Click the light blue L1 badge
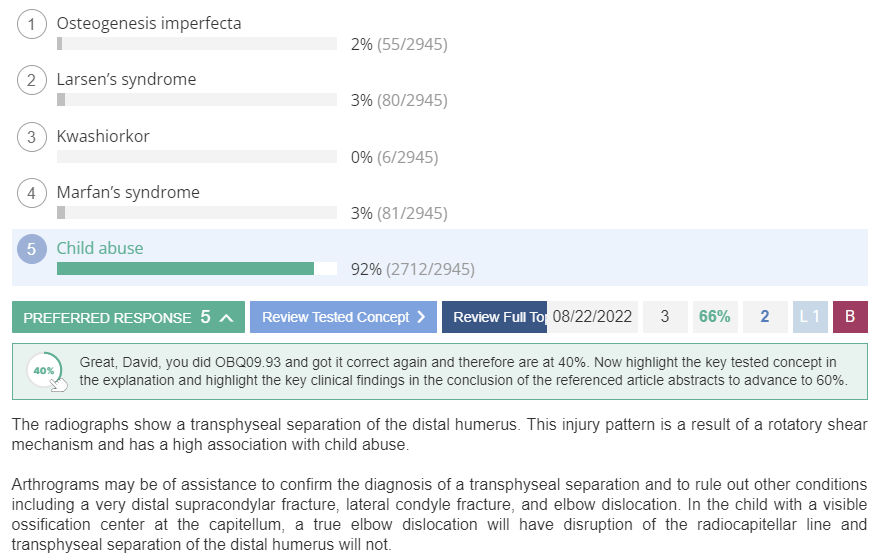The width and height of the screenshot is (878, 558). coord(810,317)
